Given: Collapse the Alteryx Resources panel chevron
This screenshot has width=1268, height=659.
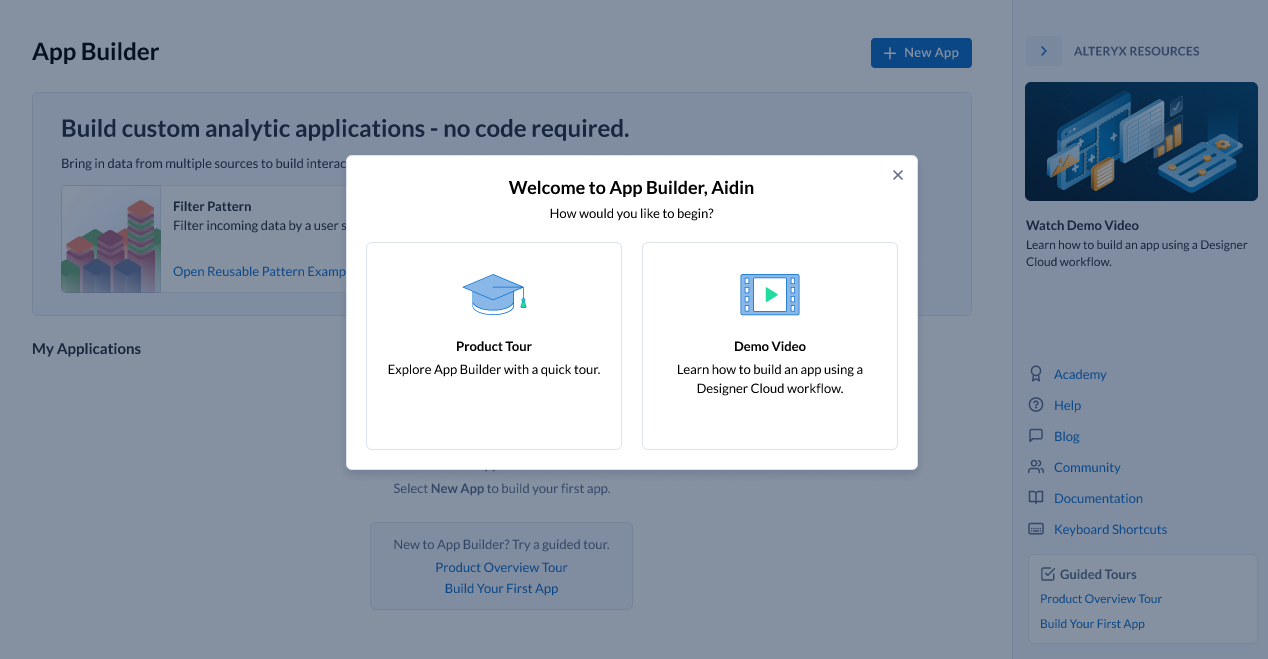Looking at the screenshot, I should pos(1043,51).
